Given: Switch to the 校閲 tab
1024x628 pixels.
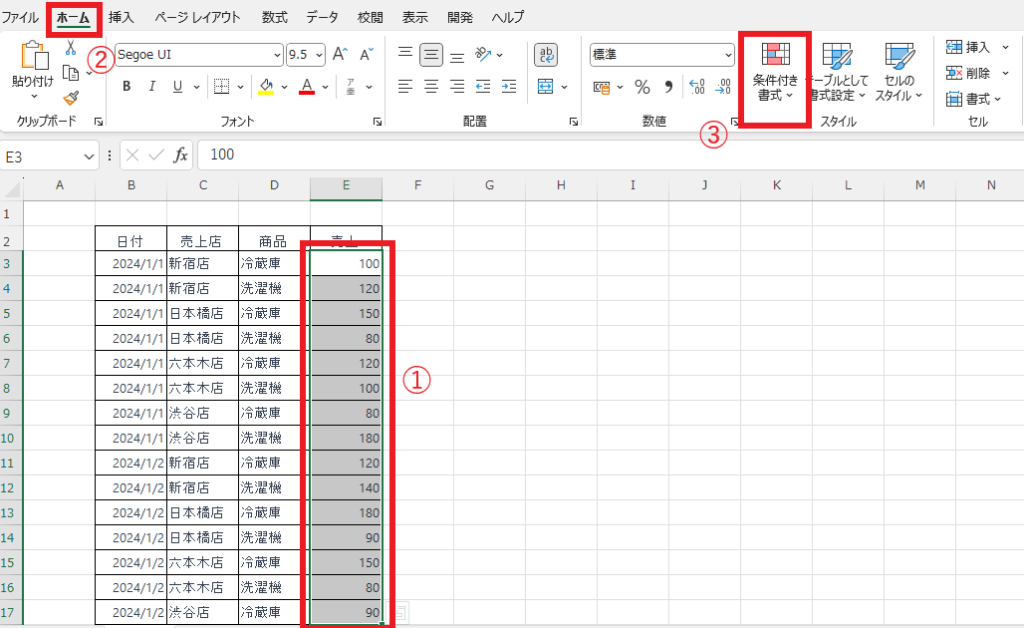Looking at the screenshot, I should click(x=370, y=18).
